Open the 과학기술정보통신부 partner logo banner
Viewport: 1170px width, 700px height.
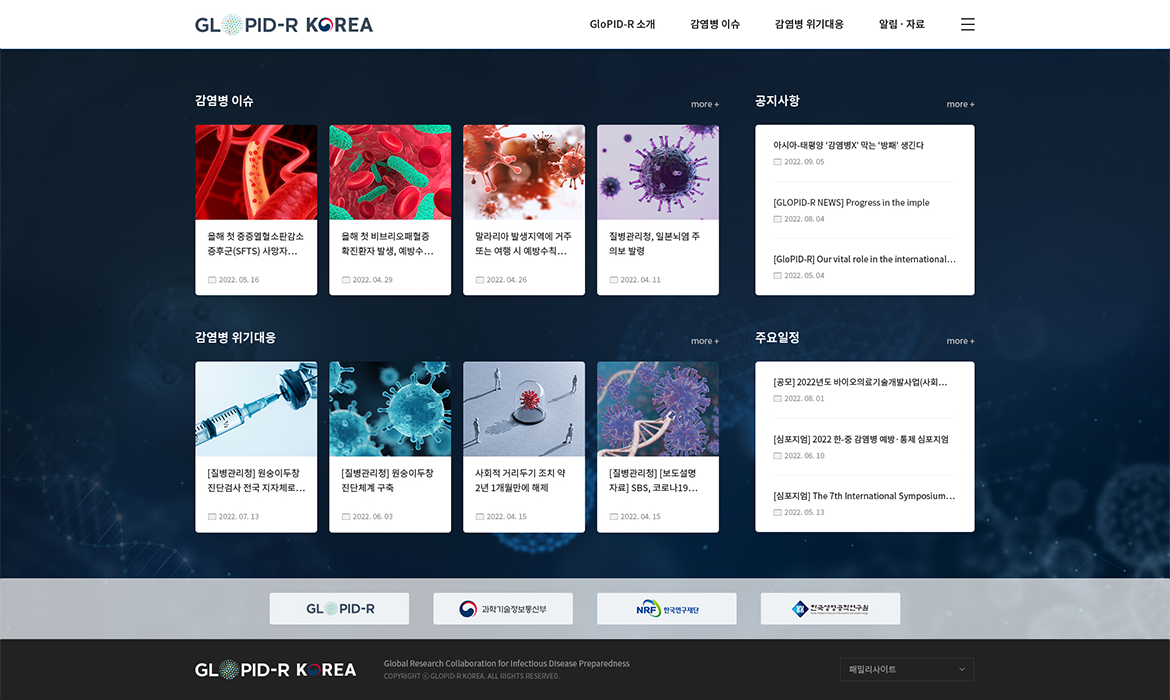(x=503, y=609)
